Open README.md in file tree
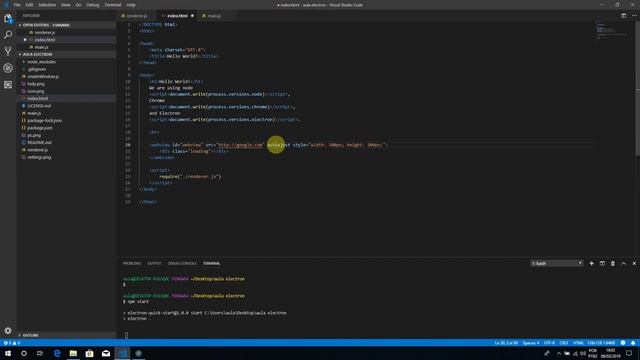Screen dimensions: 640x360 tap(39, 142)
